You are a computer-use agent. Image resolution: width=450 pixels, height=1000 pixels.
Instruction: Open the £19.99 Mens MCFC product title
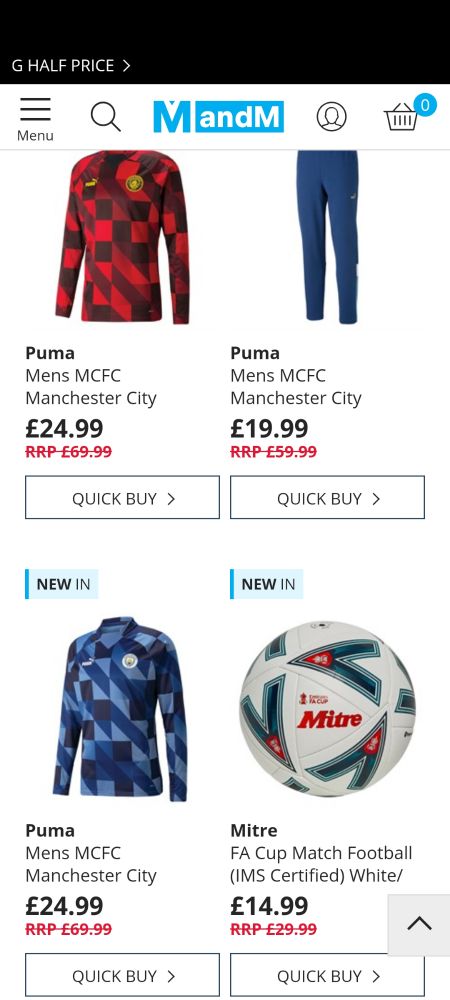pyautogui.click(x=296, y=386)
